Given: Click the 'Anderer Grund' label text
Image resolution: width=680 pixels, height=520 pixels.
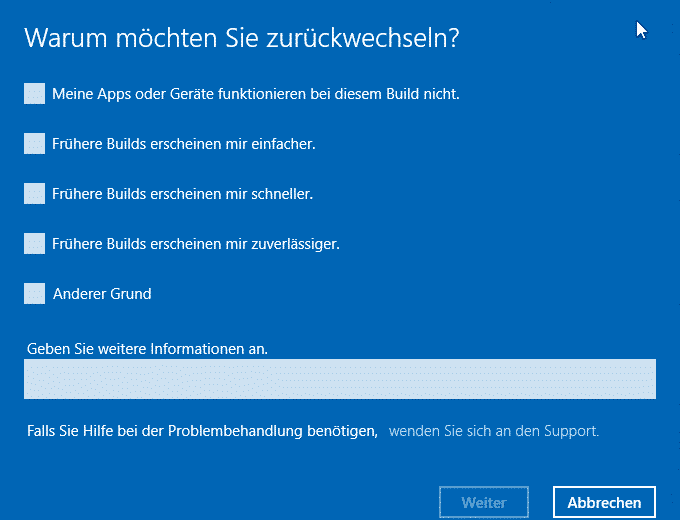Looking at the screenshot, I should [x=102, y=294].
